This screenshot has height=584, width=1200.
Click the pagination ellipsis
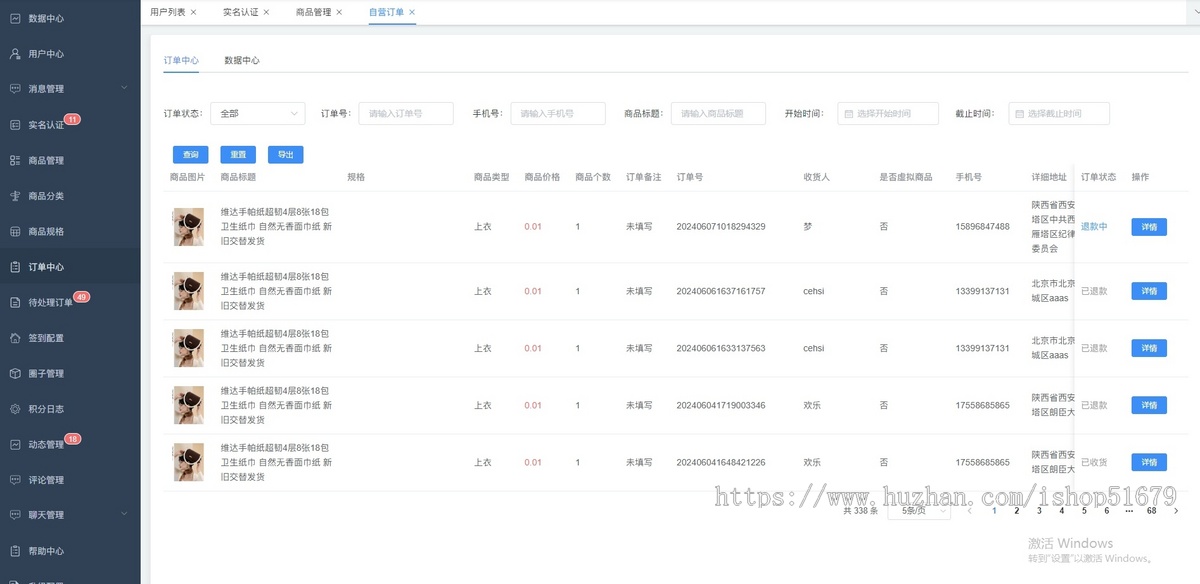pyautogui.click(x=1129, y=510)
